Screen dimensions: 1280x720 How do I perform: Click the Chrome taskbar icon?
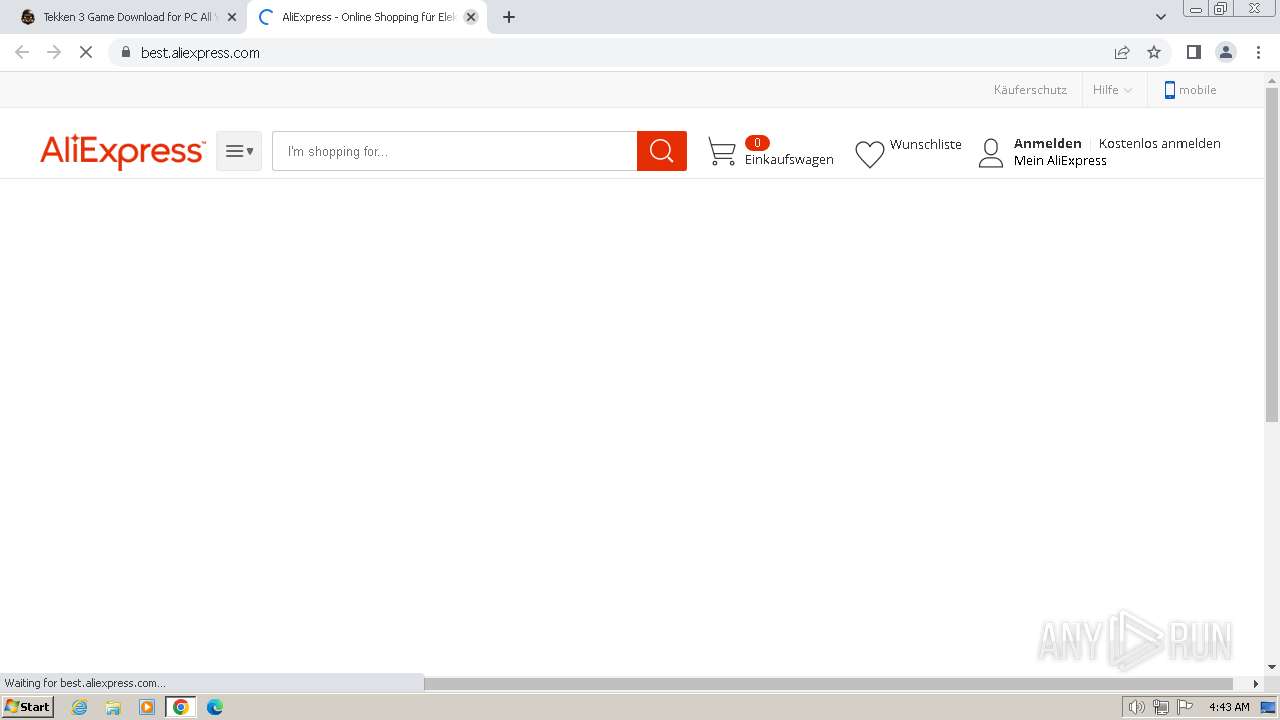(181, 707)
